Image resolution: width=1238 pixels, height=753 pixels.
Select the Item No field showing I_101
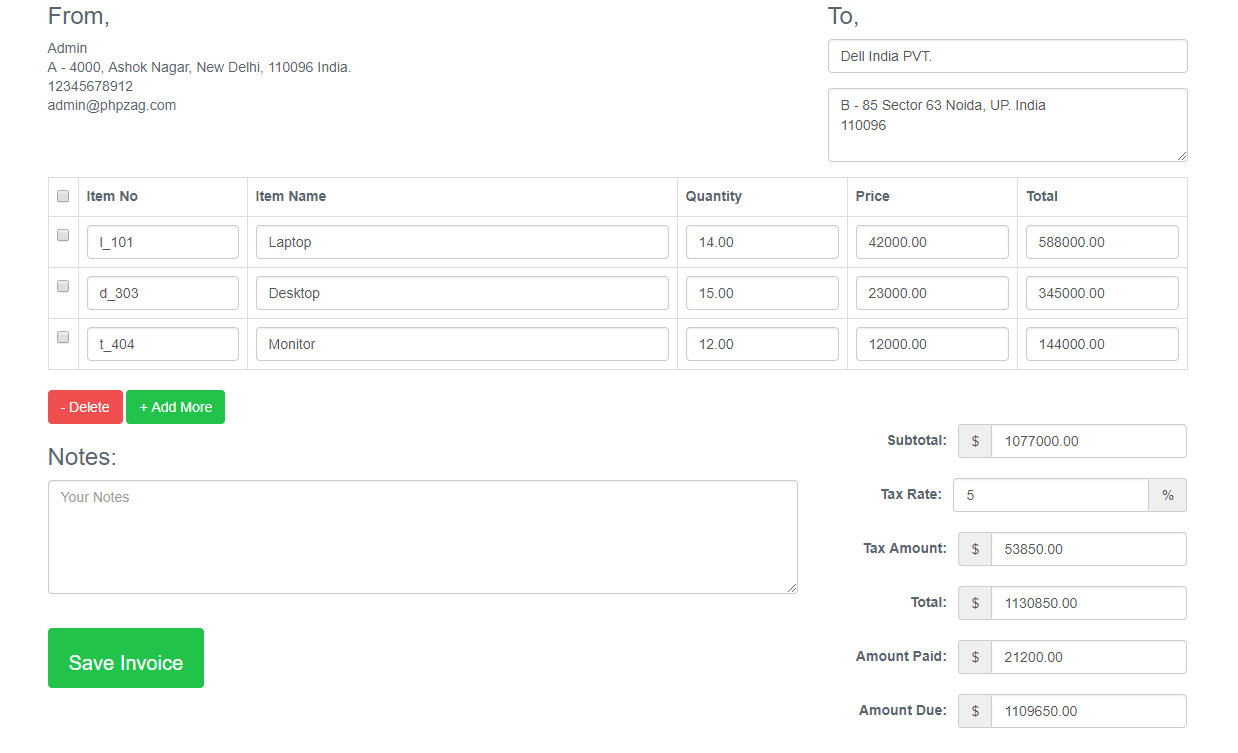coord(162,241)
